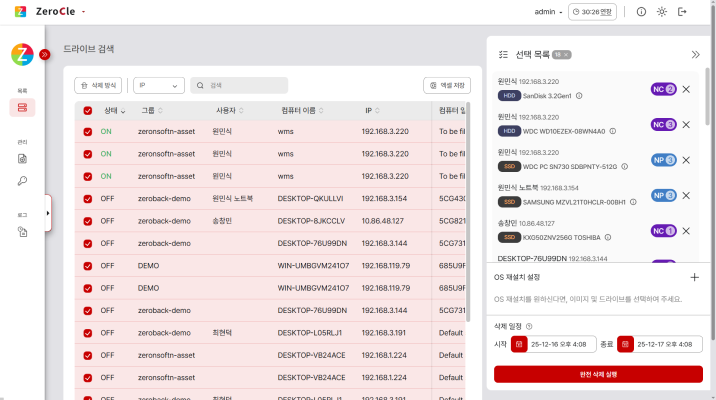Click the round Z avatar in sidebar
The width and height of the screenshot is (716, 400).
click(x=22, y=55)
